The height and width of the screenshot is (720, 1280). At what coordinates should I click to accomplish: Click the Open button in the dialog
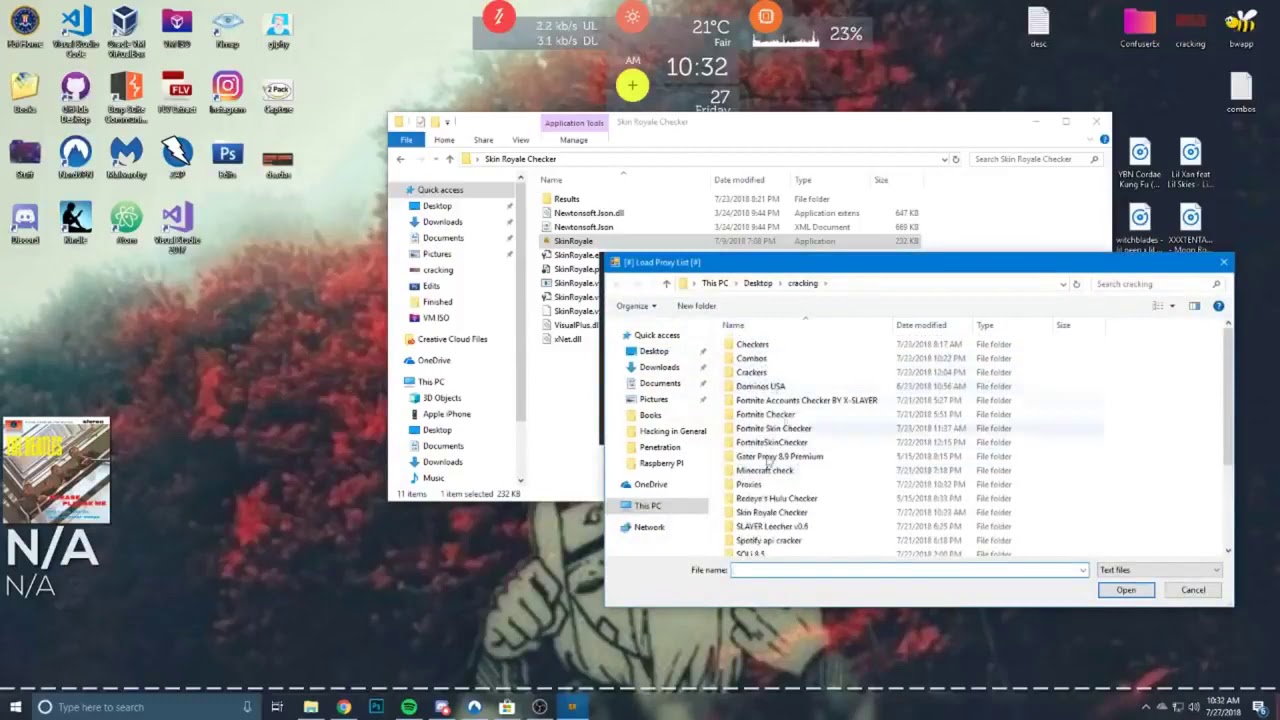(x=1126, y=590)
